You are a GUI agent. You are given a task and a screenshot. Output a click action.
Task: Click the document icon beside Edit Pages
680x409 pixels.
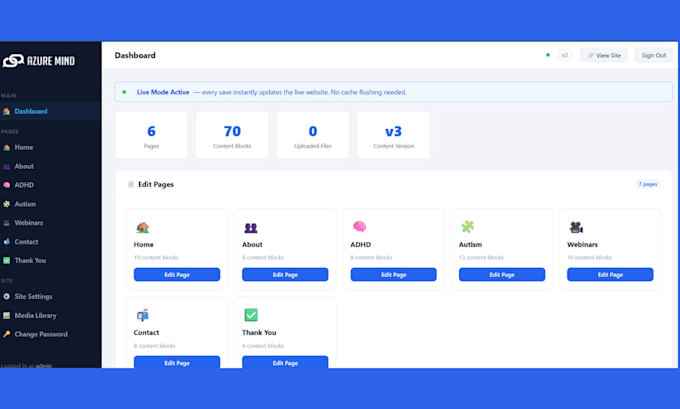[131, 184]
